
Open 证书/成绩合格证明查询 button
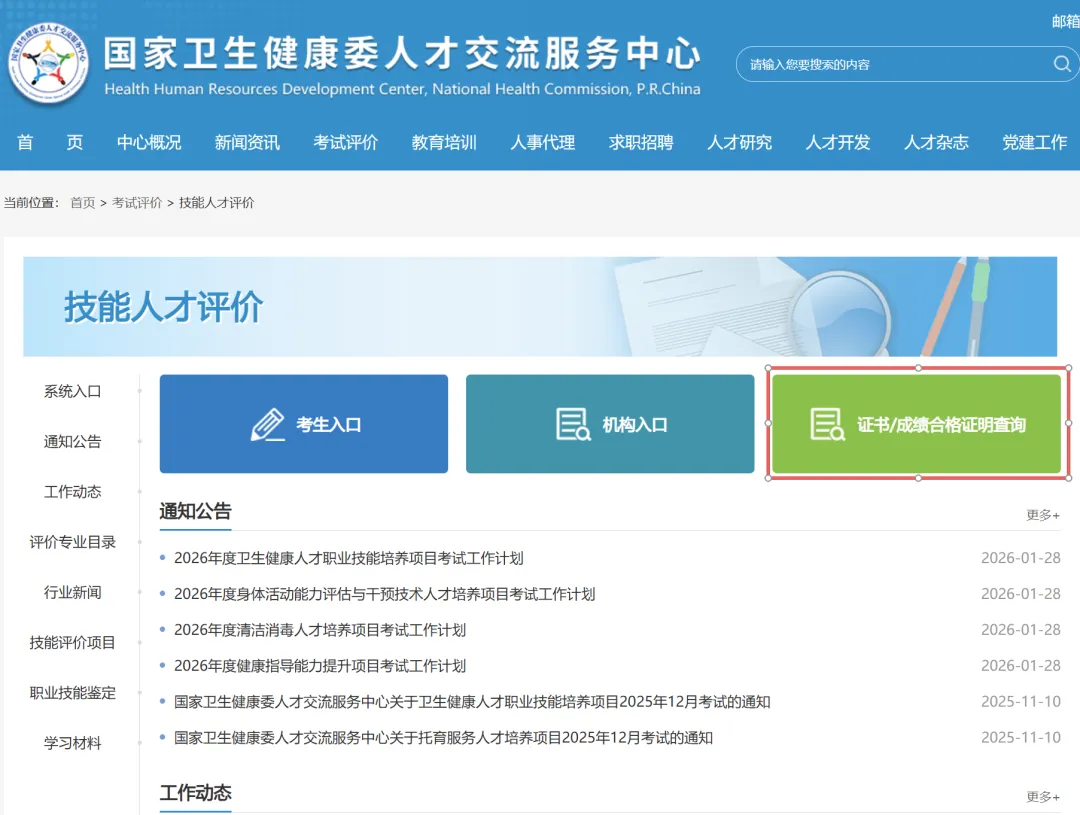(x=917, y=424)
